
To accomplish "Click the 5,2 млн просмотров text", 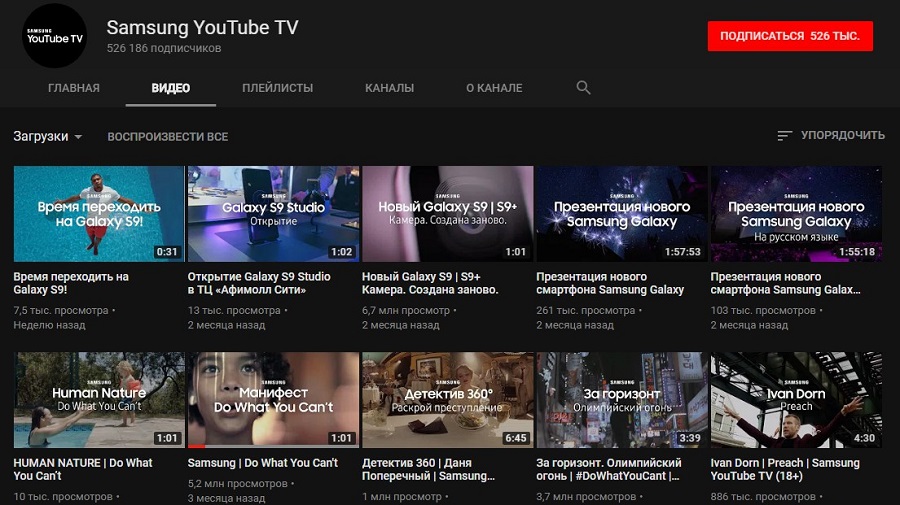I will 238,484.
